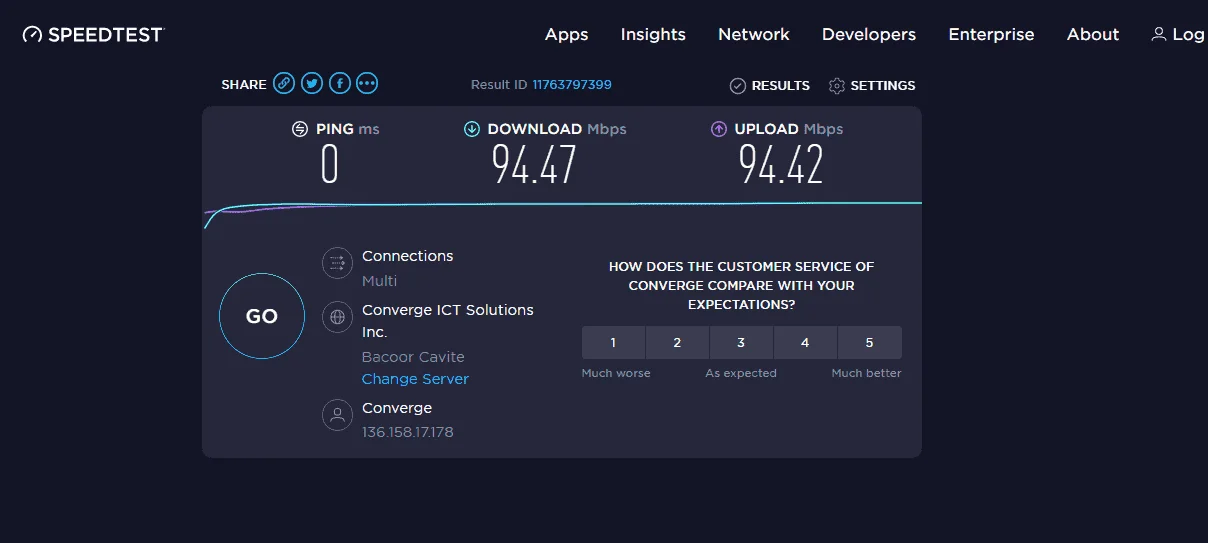The image size is (1208, 543).
Task: Click the download arrow icon
Action: tap(472, 129)
